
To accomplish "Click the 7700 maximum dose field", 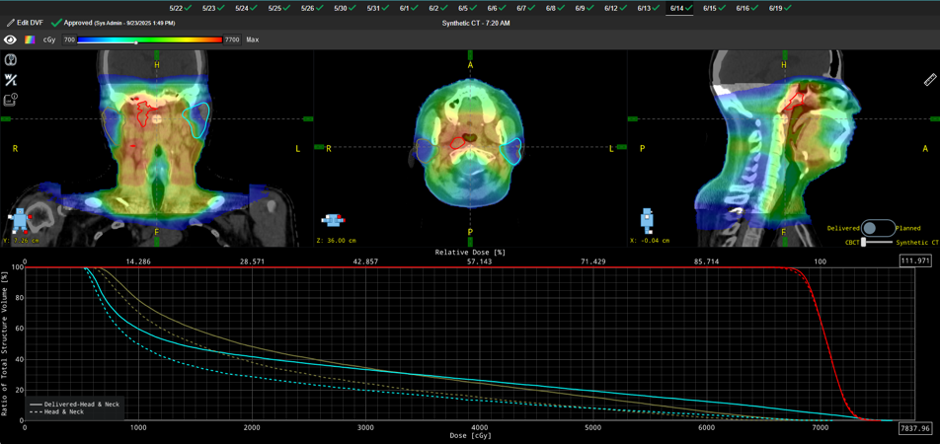I will pos(232,40).
